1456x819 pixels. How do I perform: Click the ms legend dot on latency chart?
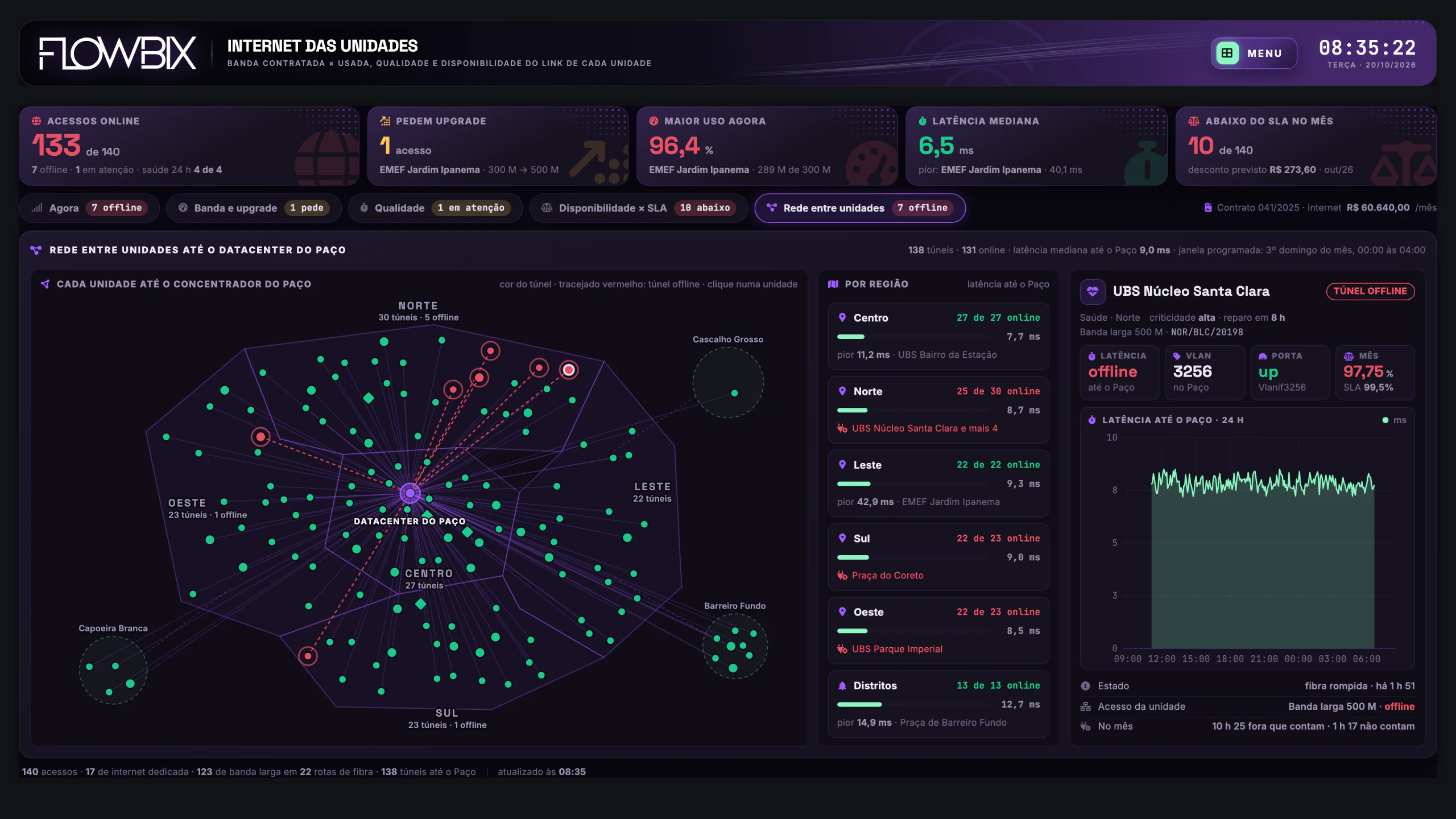(1385, 420)
